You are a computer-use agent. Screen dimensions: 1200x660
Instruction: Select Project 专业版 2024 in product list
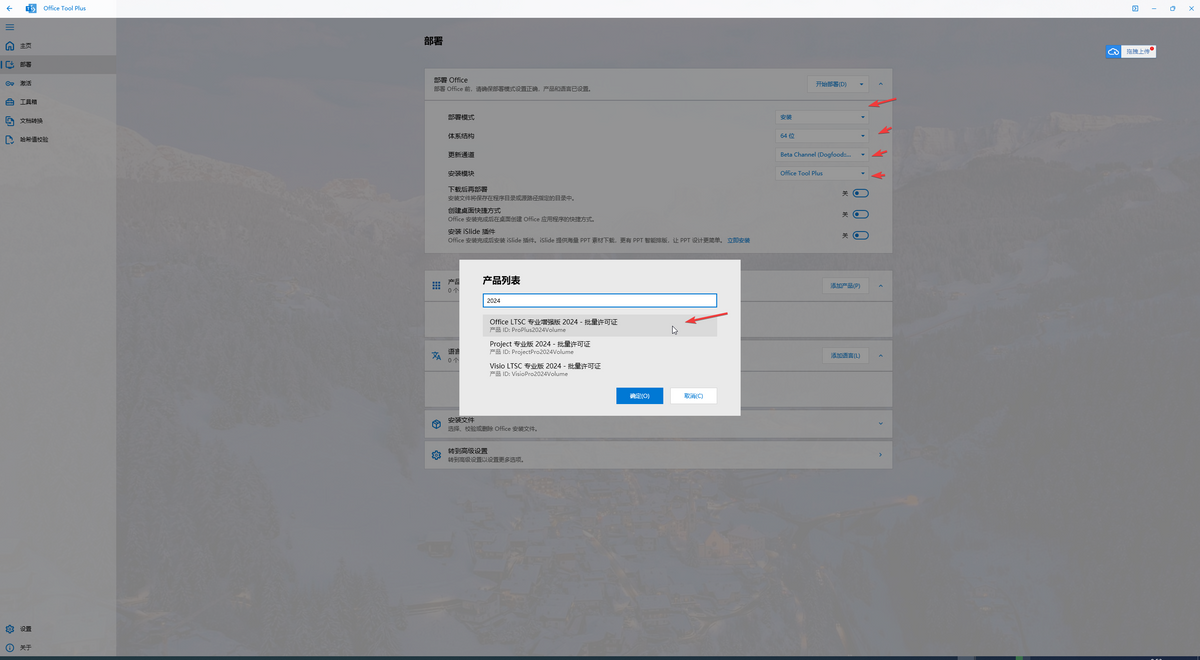click(600, 347)
